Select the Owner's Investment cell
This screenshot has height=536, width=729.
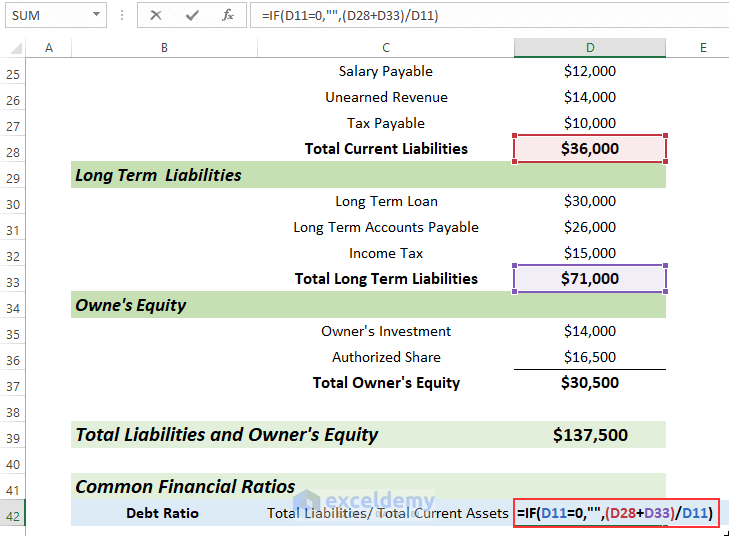(385, 331)
